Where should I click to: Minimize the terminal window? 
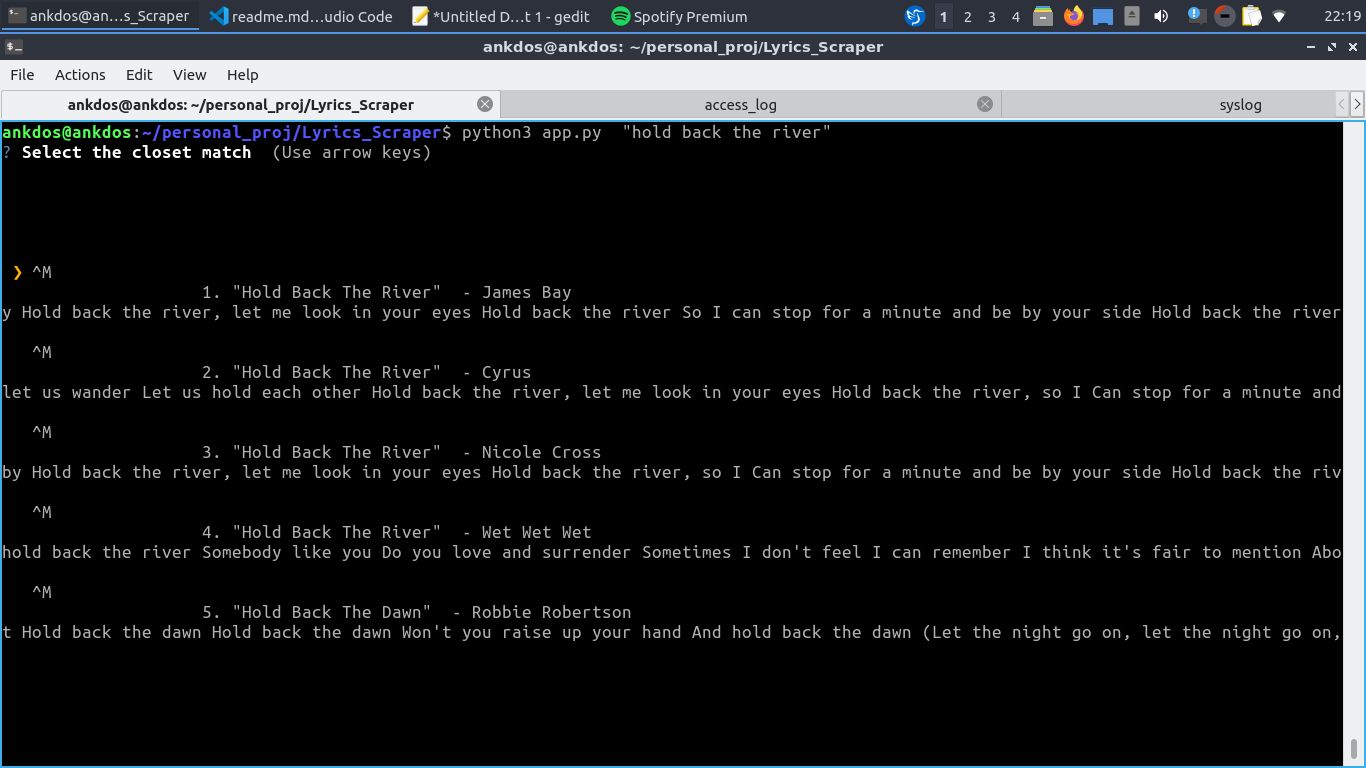[x=1311, y=47]
